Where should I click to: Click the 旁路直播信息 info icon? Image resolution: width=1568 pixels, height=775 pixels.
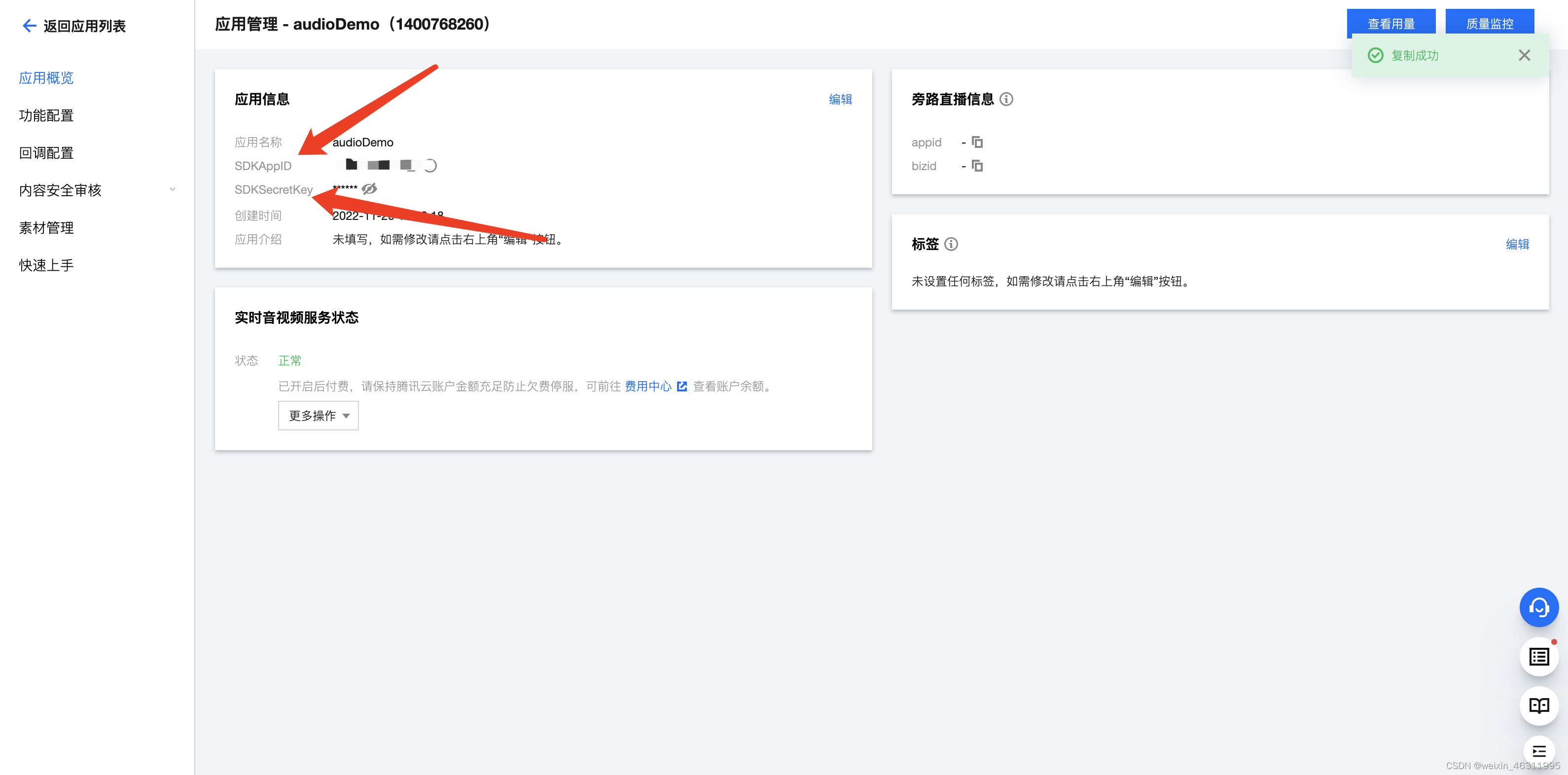point(1006,99)
